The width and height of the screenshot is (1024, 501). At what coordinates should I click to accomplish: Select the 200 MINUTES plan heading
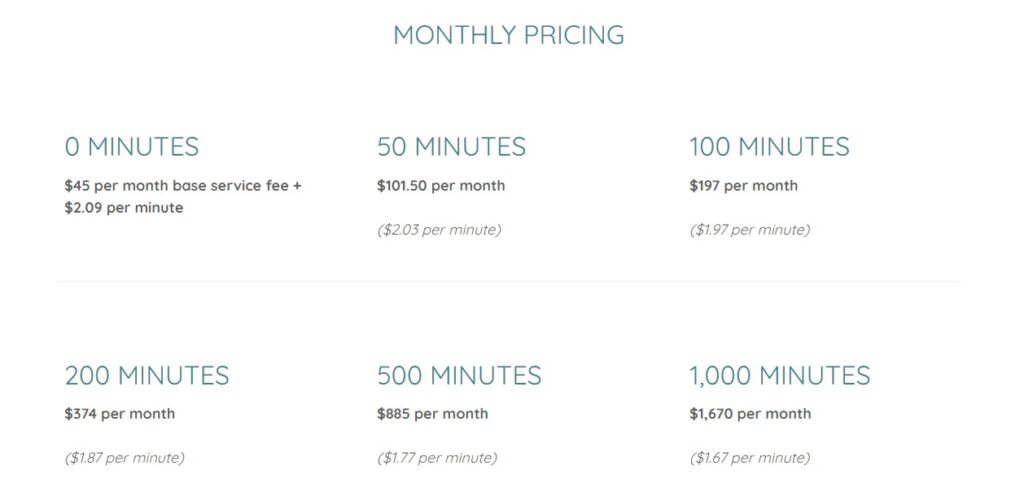(x=147, y=376)
